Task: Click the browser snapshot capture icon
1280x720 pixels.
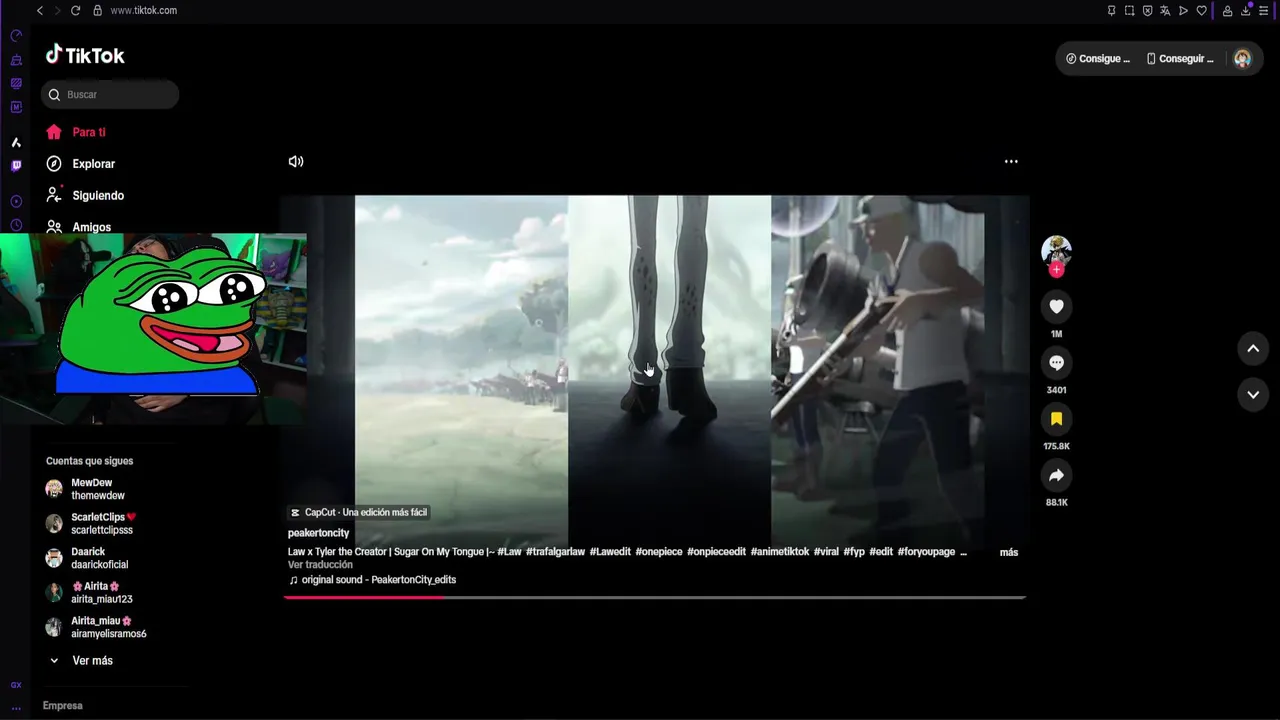Action: [1129, 11]
